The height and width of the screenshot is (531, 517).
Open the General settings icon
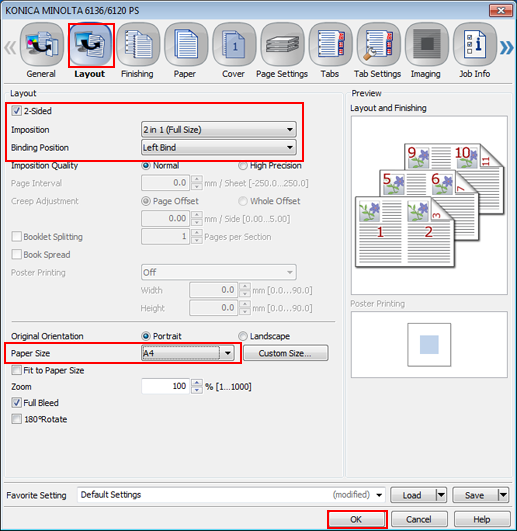[42, 44]
